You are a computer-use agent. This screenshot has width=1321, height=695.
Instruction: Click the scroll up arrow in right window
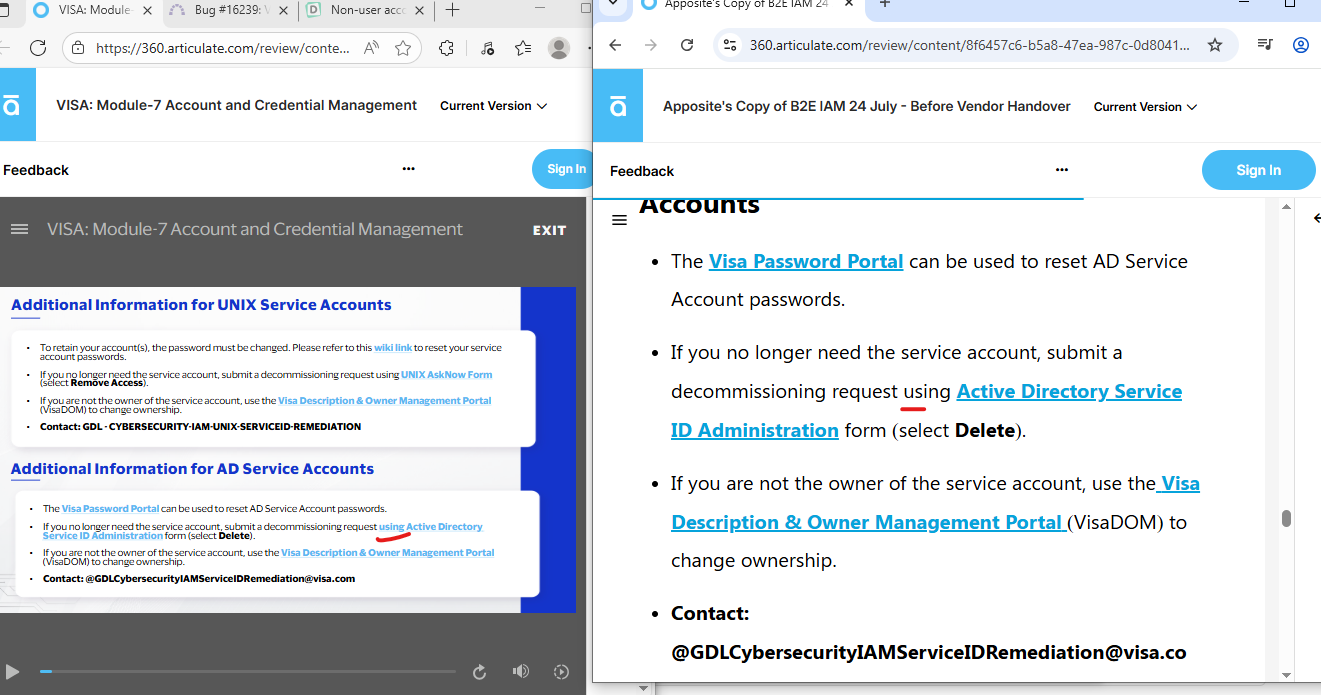point(1286,207)
